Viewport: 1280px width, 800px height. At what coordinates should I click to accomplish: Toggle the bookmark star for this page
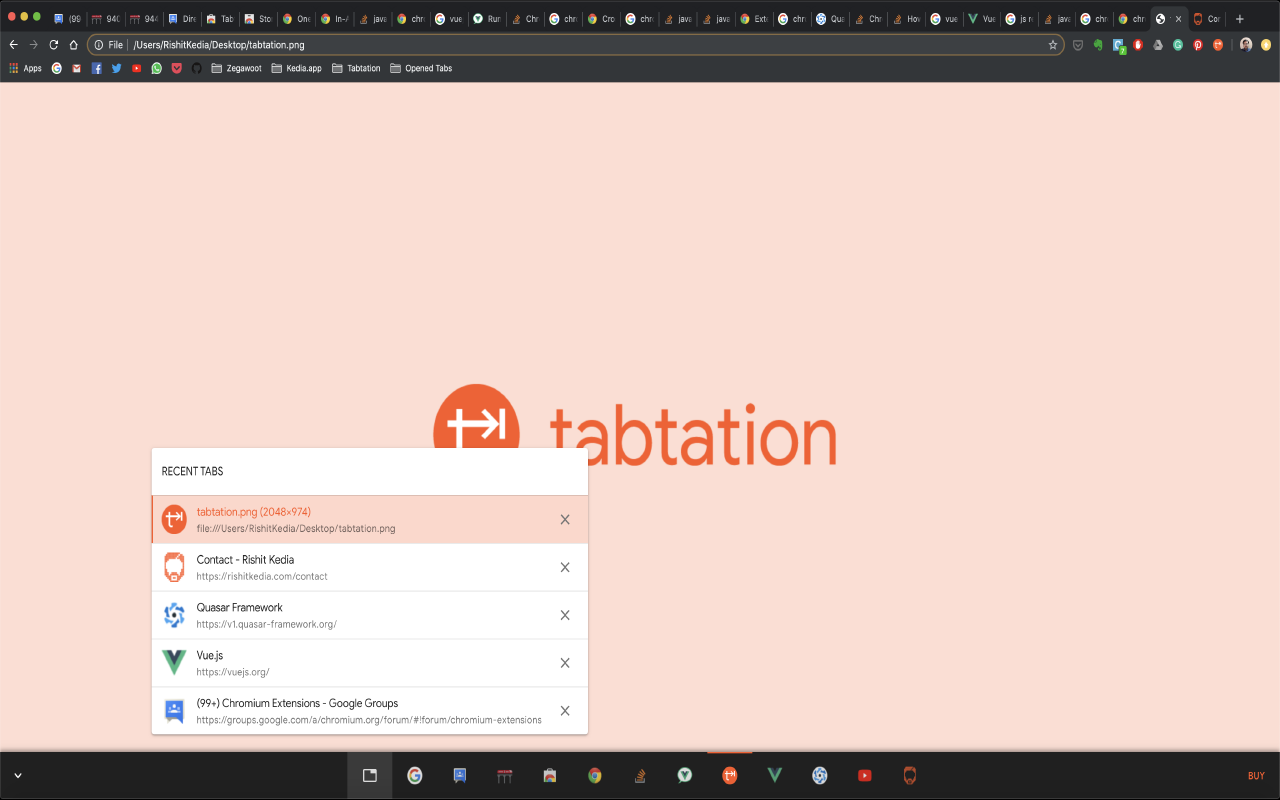(x=1052, y=44)
